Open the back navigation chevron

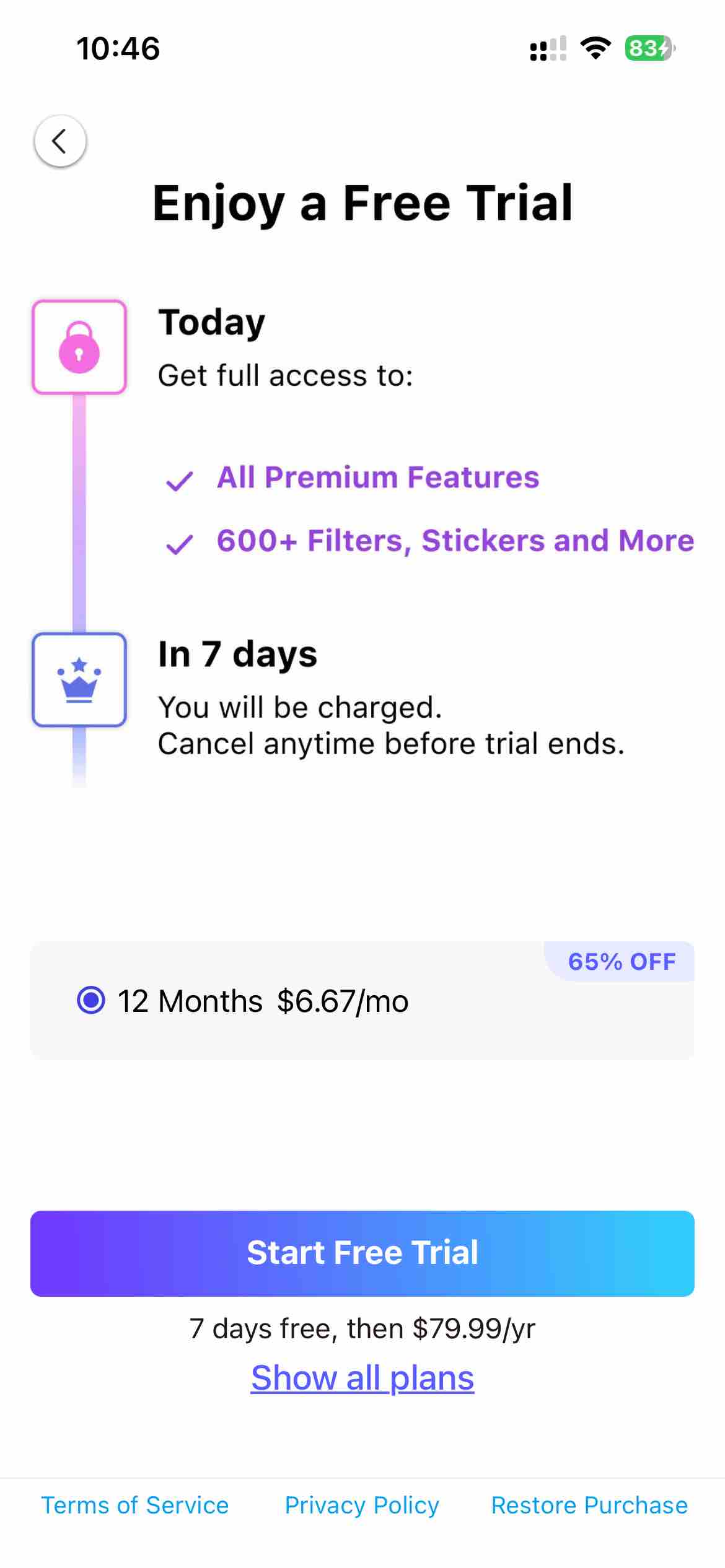pos(61,141)
